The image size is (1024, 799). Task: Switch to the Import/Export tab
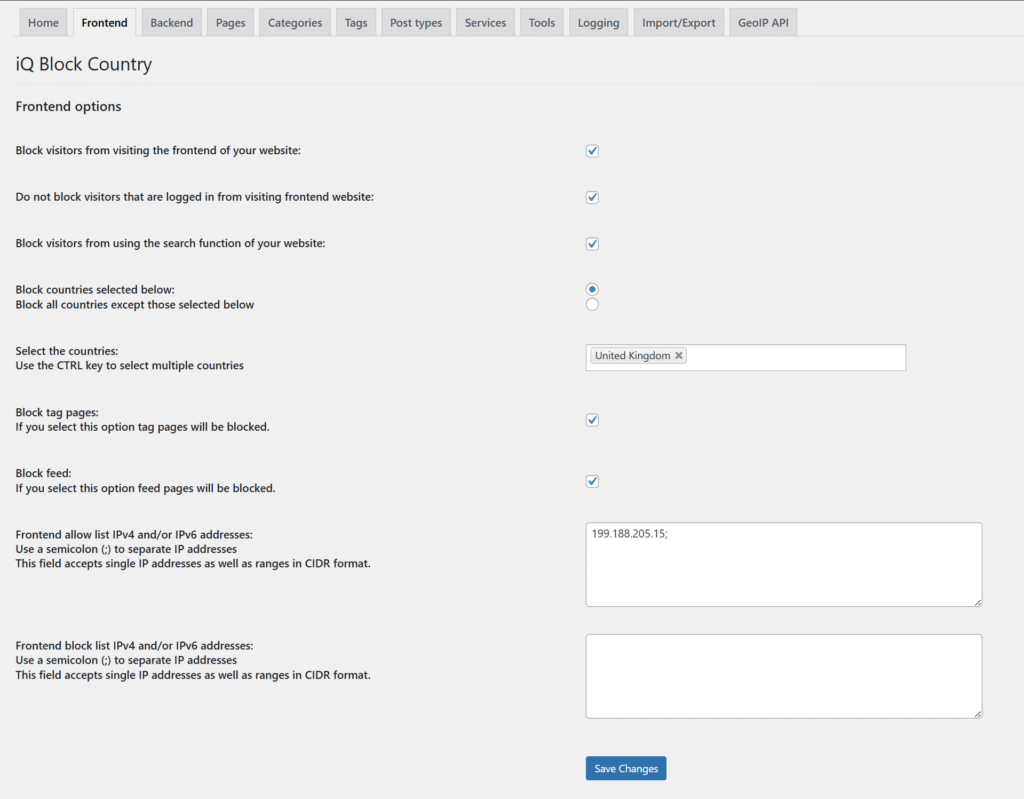(x=679, y=23)
